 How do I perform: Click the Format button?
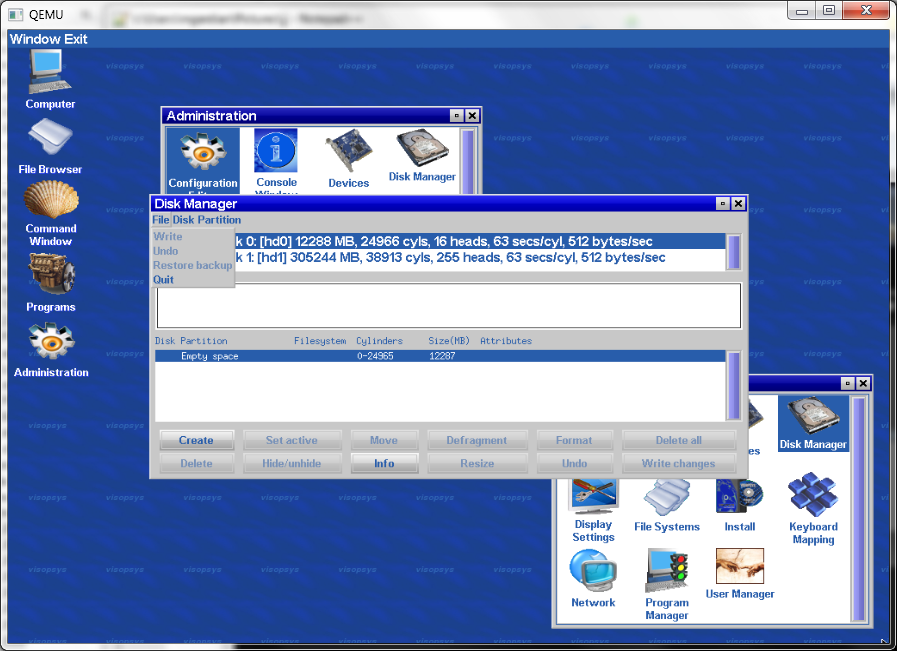pyautogui.click(x=574, y=440)
